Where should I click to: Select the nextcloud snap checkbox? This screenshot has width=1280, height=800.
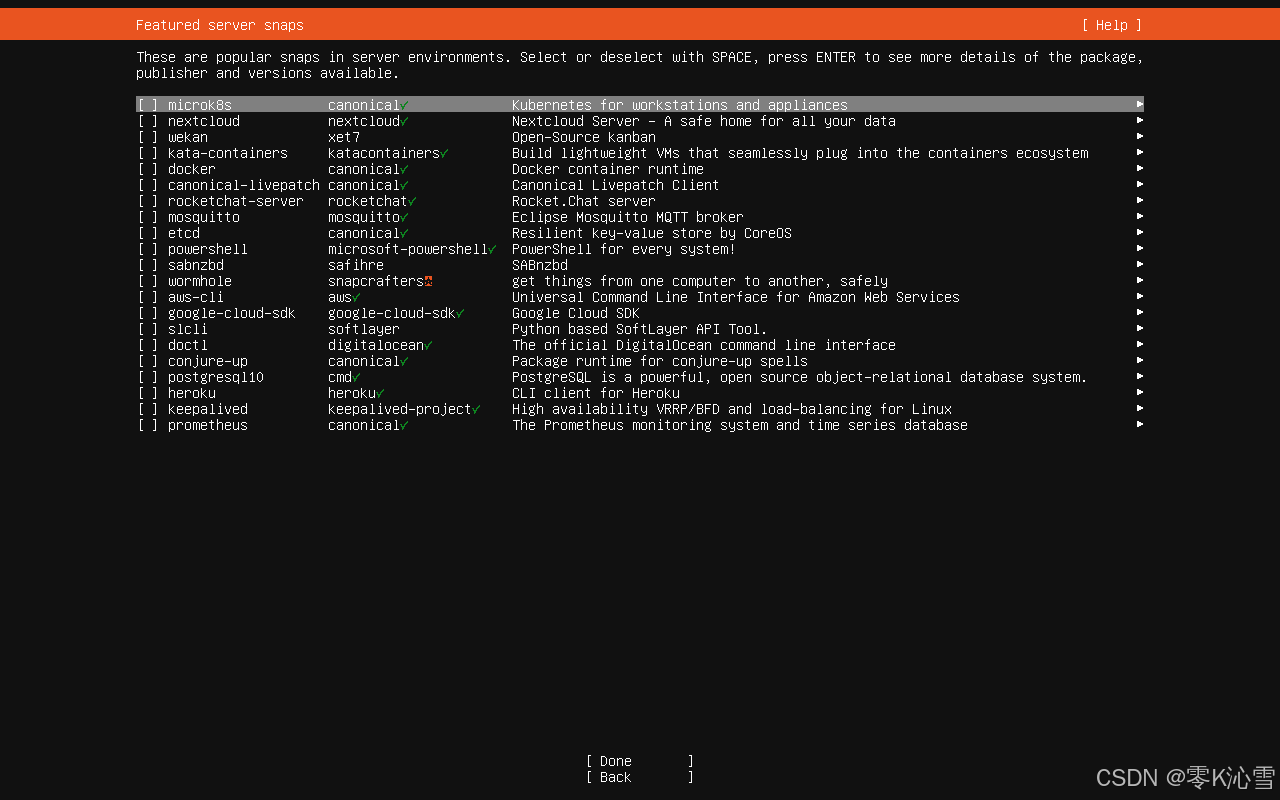[x=148, y=121]
